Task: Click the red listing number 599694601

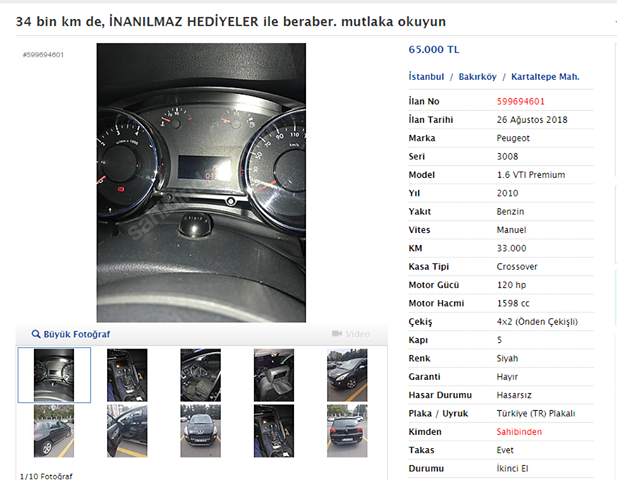Action: [520, 102]
